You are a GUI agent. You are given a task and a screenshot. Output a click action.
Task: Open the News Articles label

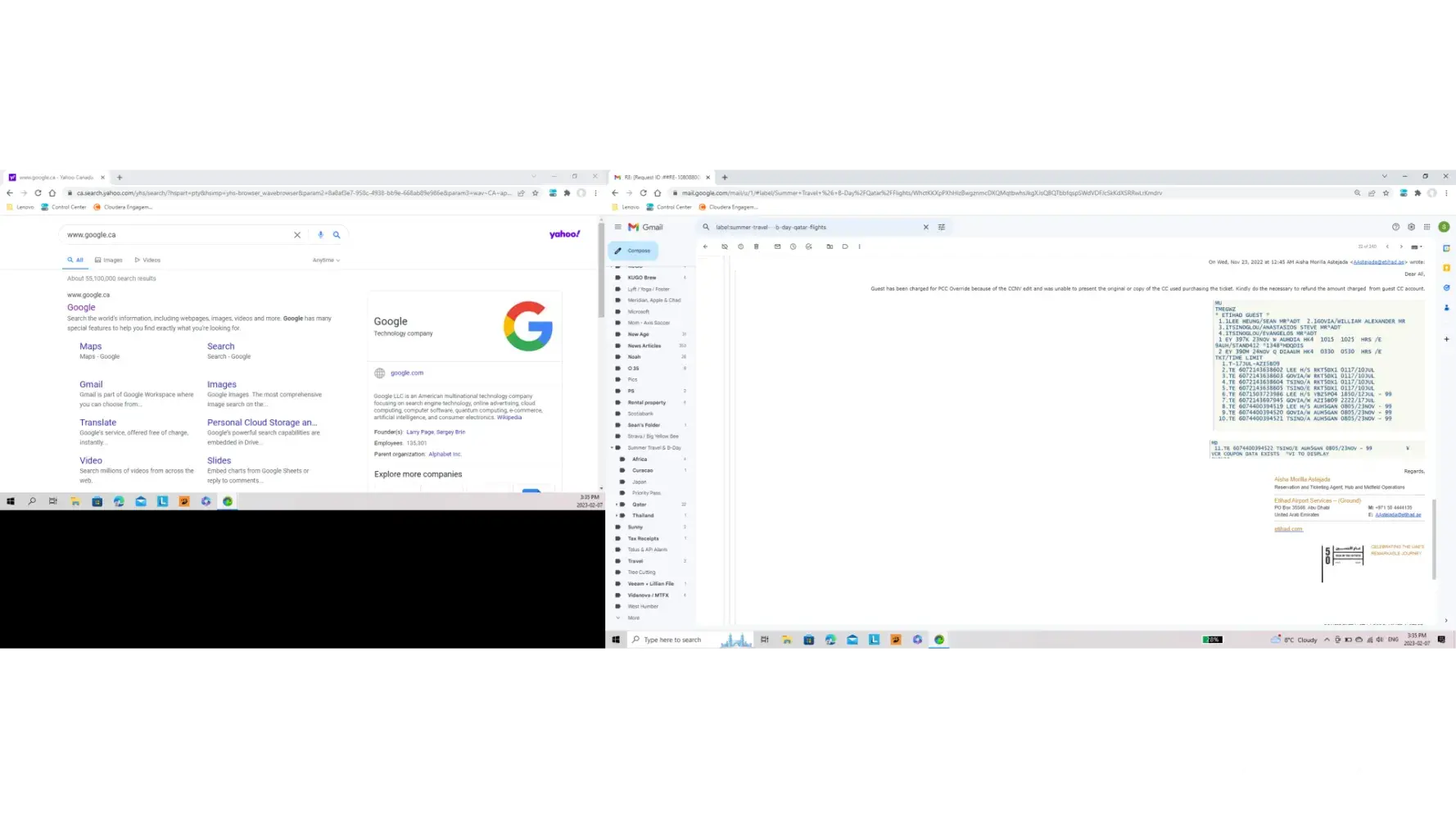[x=644, y=346]
